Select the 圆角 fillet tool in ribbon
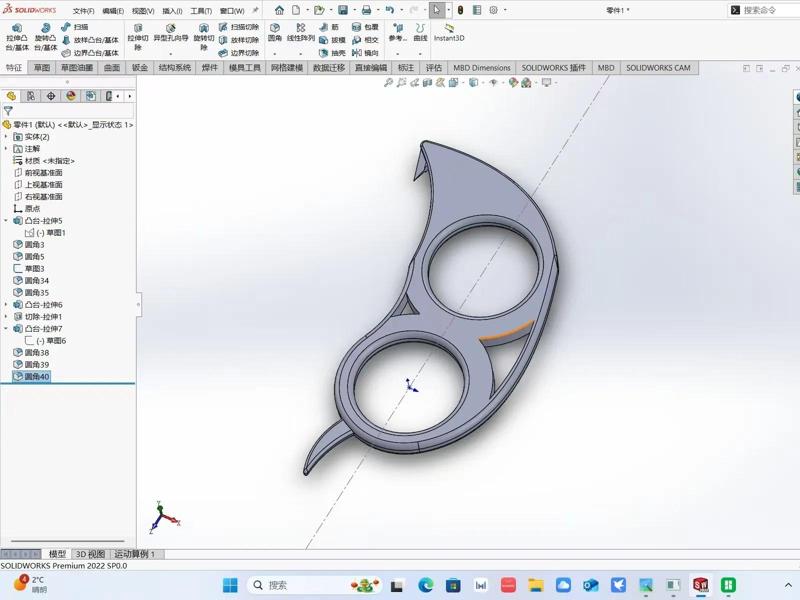Viewport: 800px width, 600px height. point(275,33)
